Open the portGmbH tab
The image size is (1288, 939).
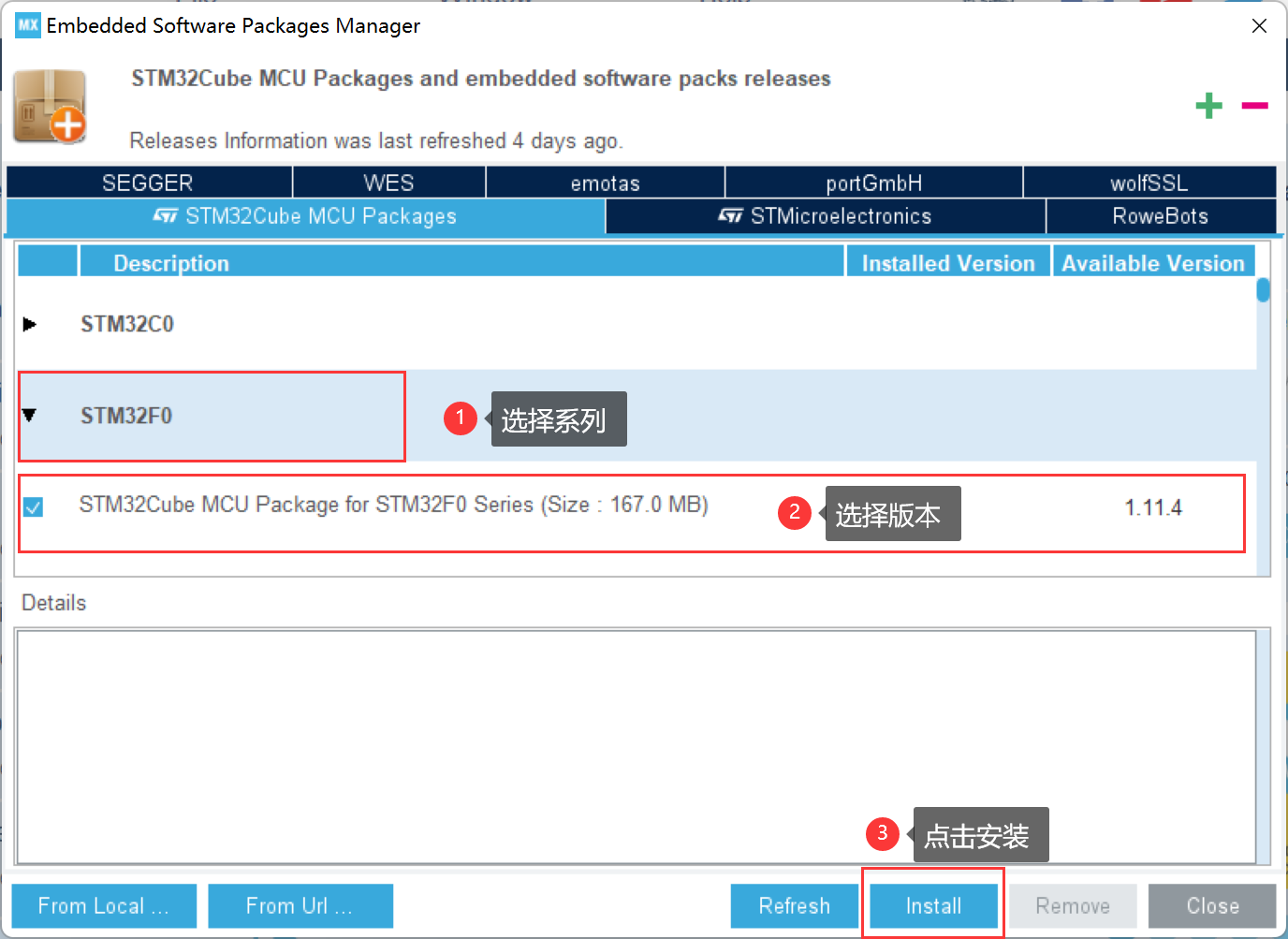click(873, 183)
